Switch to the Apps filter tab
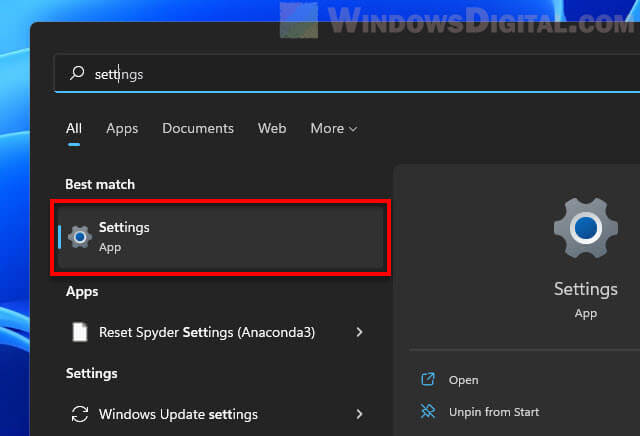This screenshot has height=436, width=640. click(x=122, y=129)
